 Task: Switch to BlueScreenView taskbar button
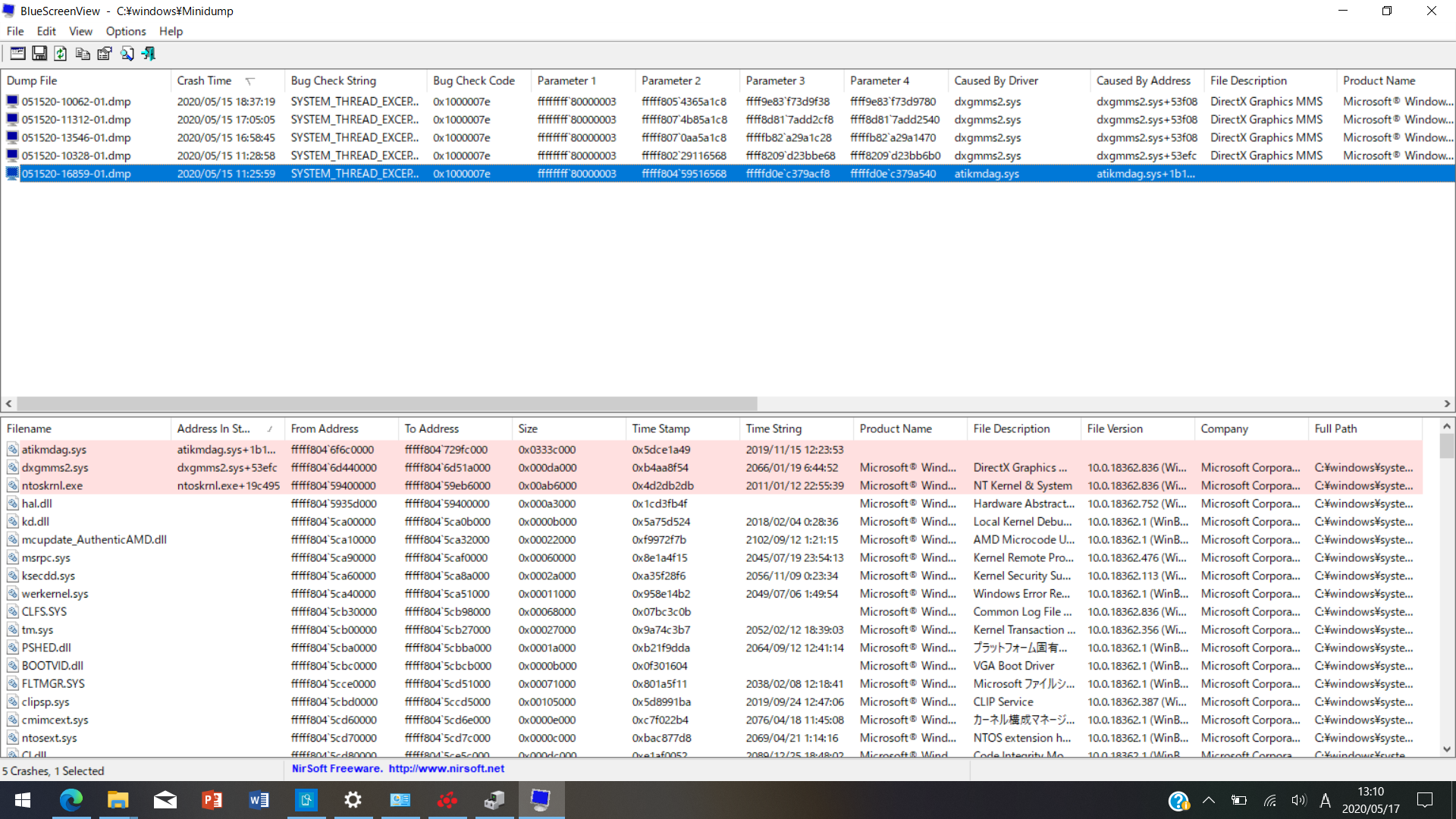541,800
